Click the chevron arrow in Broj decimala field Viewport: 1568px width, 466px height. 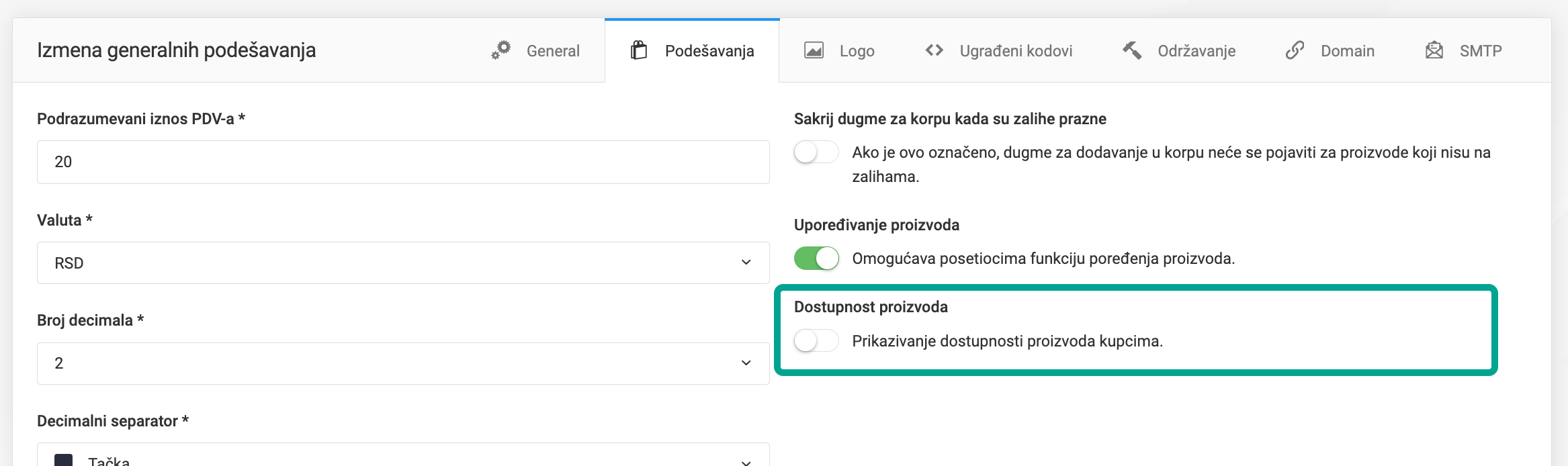(x=746, y=363)
